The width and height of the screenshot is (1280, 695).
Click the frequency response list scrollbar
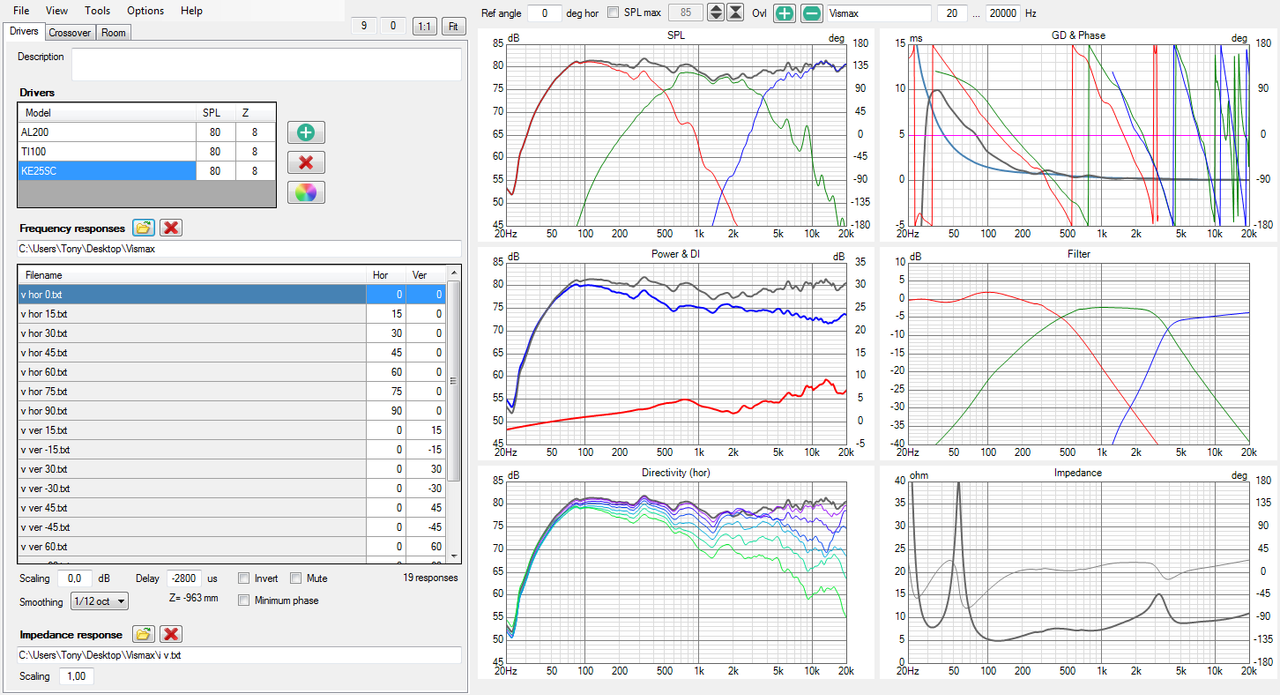click(x=453, y=380)
